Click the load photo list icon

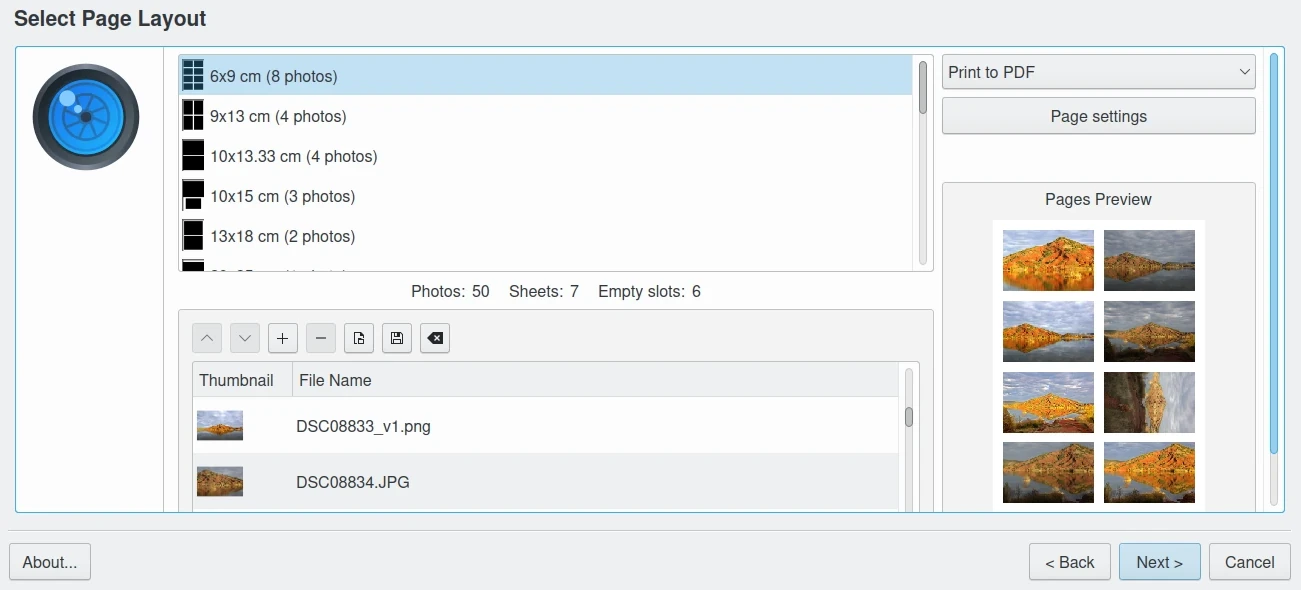click(x=359, y=339)
